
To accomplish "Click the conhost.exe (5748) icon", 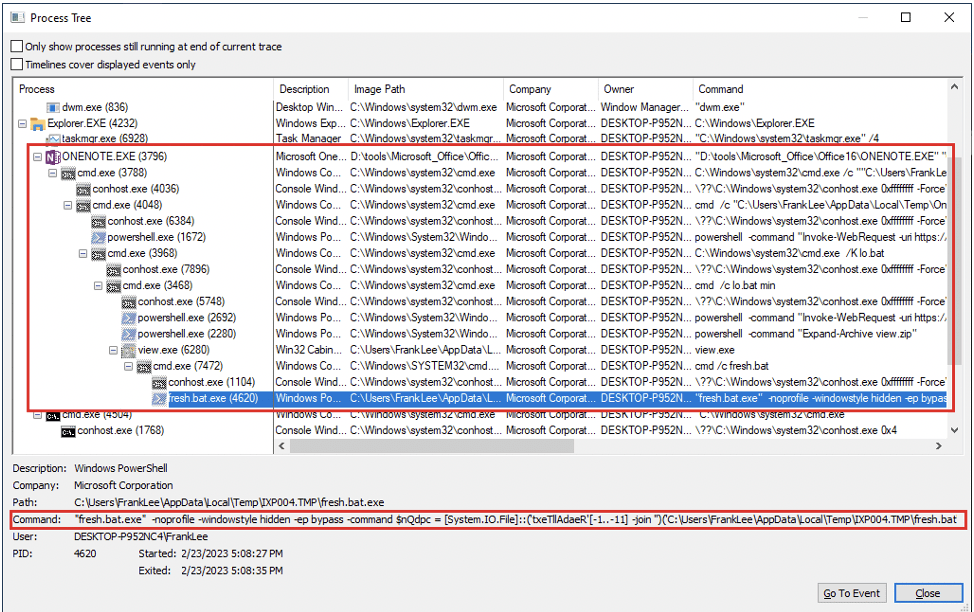I will click(x=129, y=302).
